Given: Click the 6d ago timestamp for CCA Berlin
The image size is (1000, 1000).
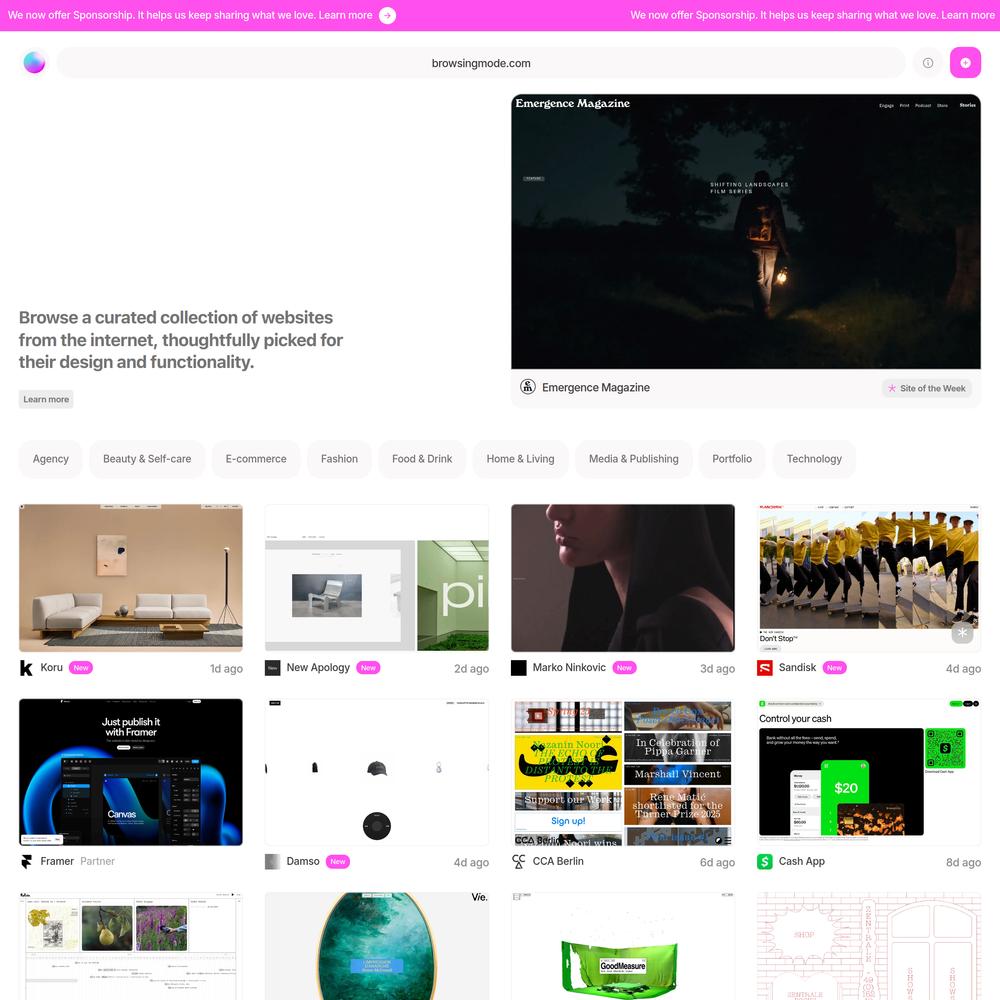Looking at the screenshot, I should (717, 862).
